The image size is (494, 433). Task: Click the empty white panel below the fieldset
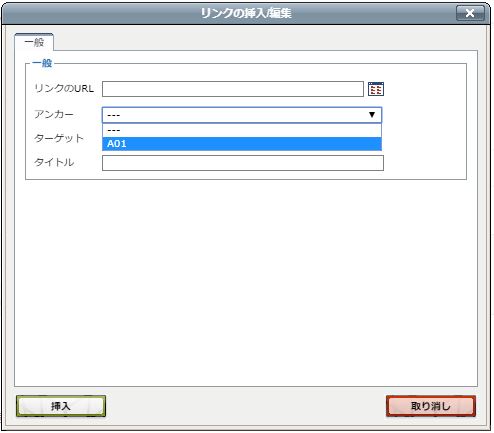(x=246, y=283)
